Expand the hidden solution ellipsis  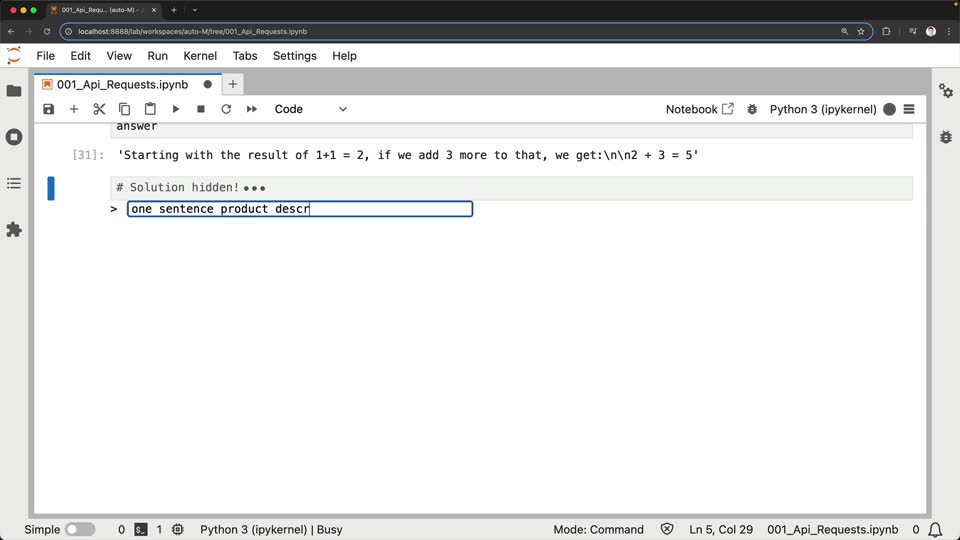(254, 188)
